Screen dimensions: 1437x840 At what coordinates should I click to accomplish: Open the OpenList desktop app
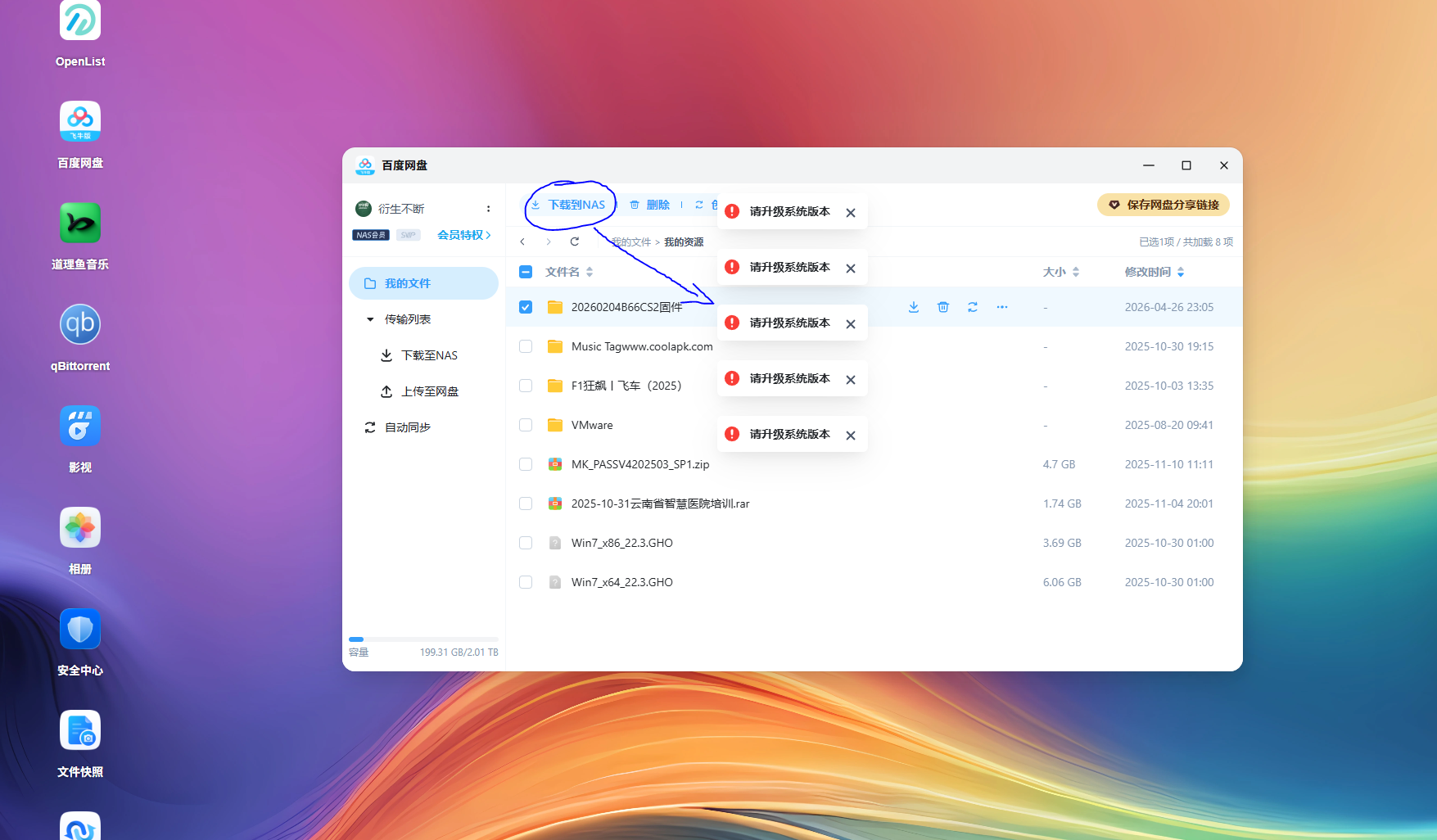[80, 21]
